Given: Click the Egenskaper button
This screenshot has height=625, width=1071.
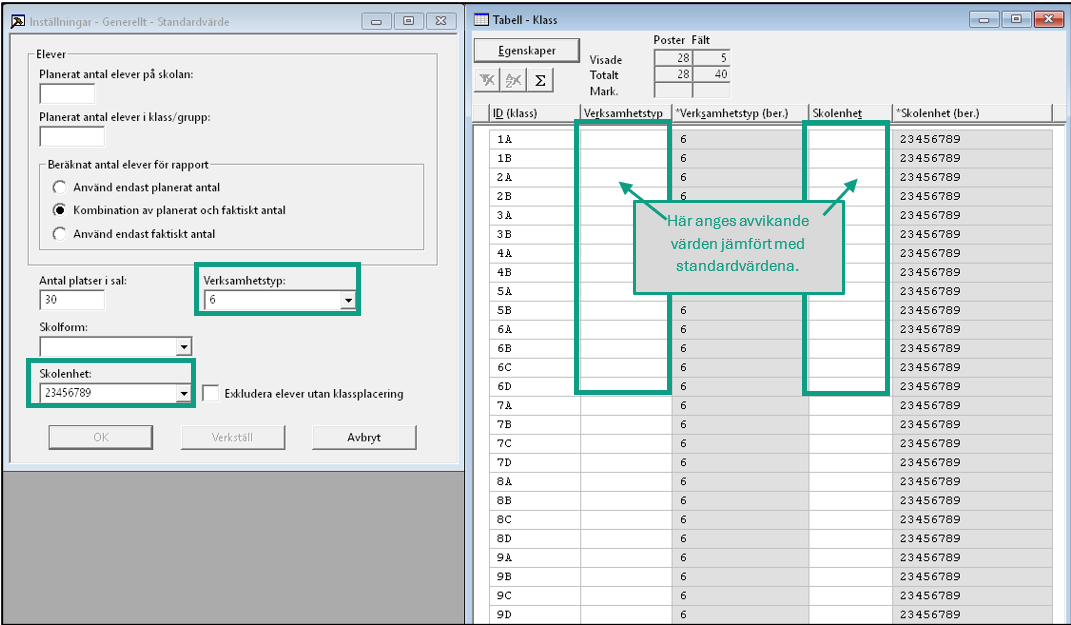Looking at the screenshot, I should click(x=527, y=51).
